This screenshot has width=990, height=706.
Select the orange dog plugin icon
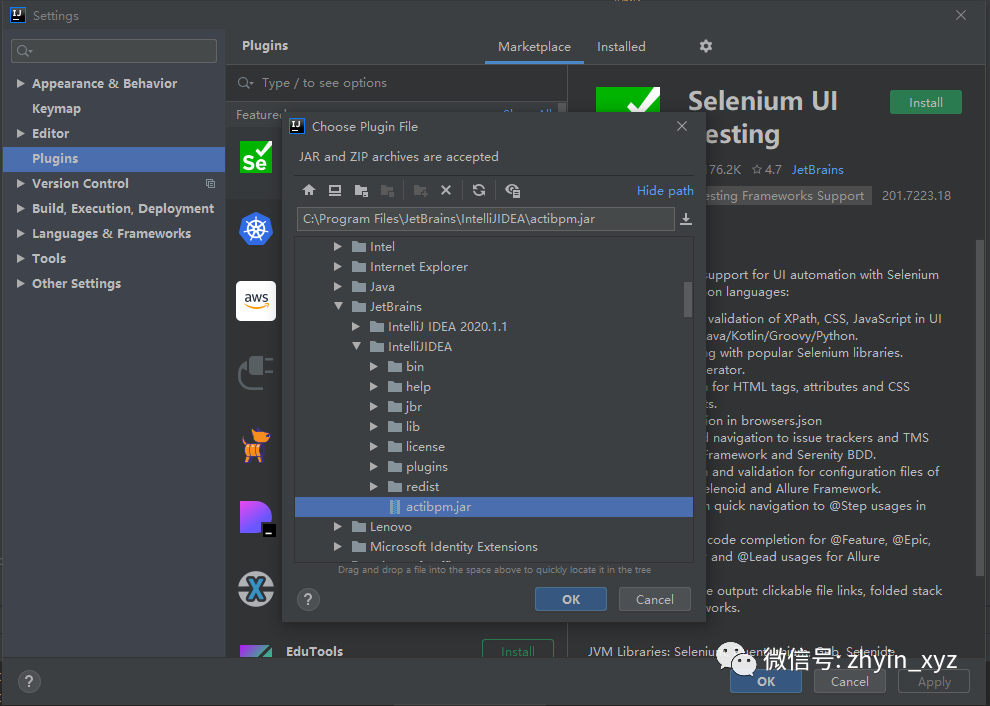click(x=256, y=445)
